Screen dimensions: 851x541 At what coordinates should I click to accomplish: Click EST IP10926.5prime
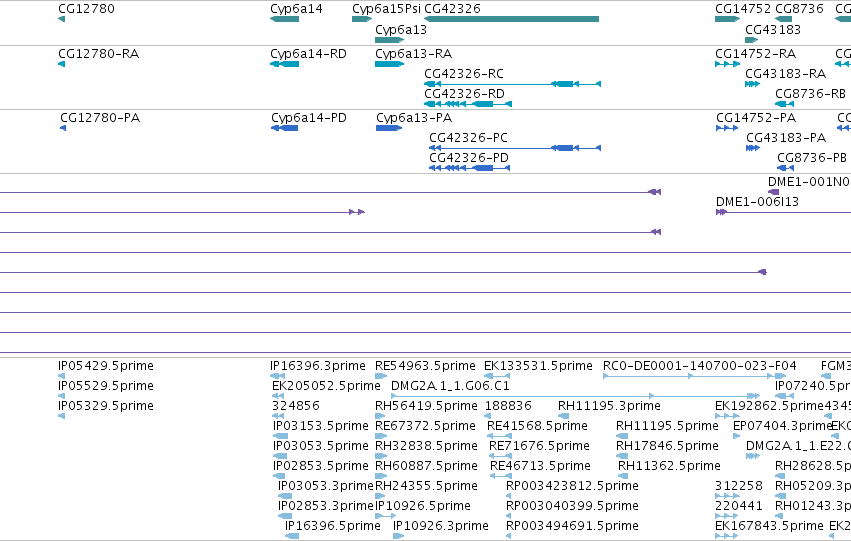pos(423,506)
